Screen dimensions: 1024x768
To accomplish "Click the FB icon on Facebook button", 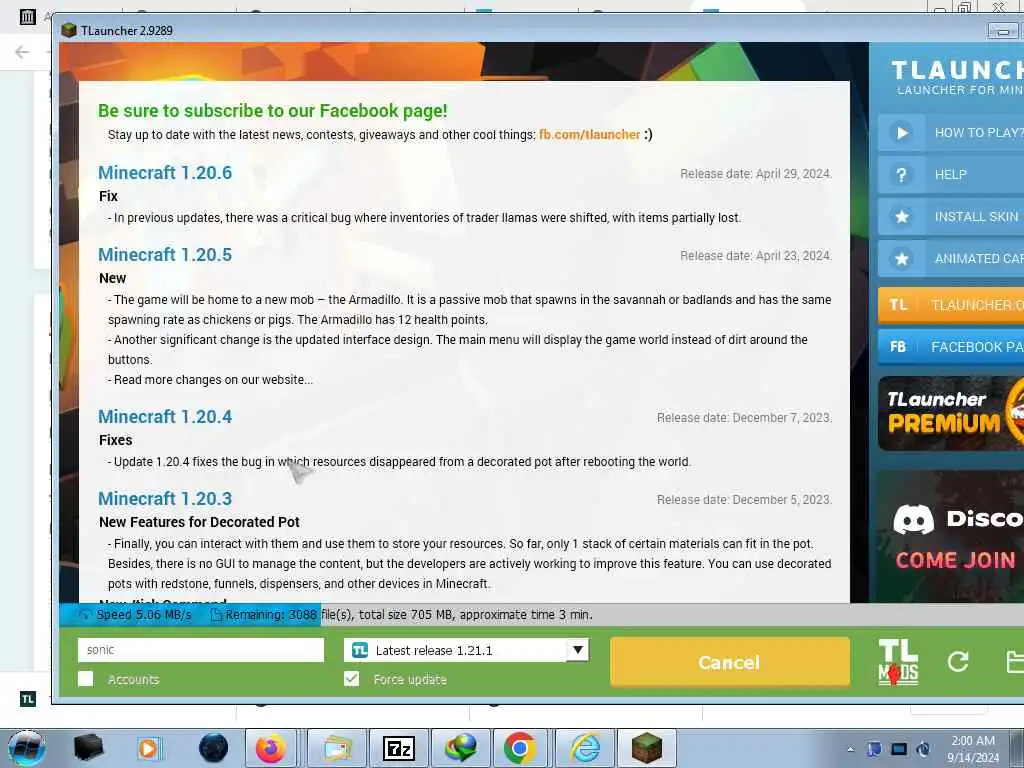I will click(899, 347).
